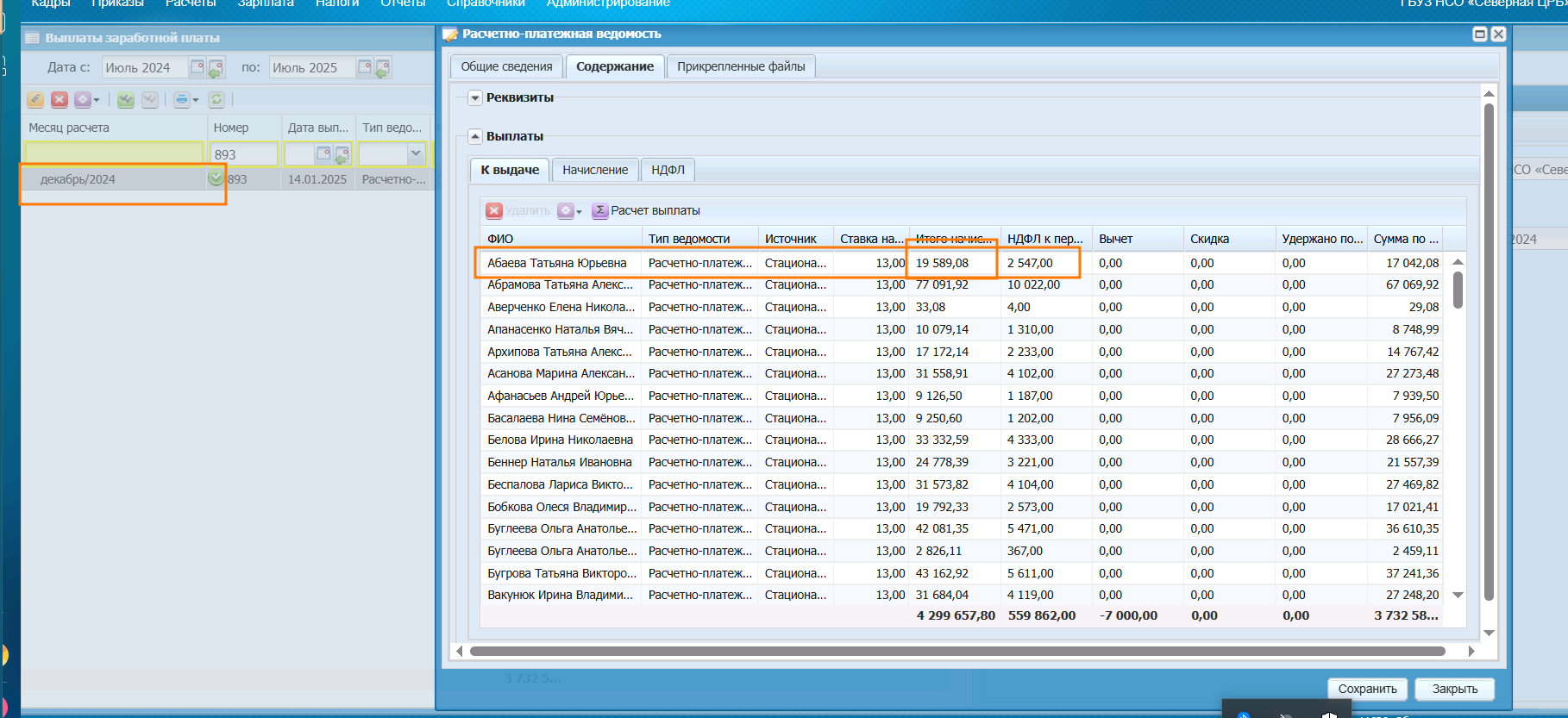Open the calendar picker for 'Дата с' field
Image resolution: width=1568 pixels, height=718 pixels.
pos(197,66)
